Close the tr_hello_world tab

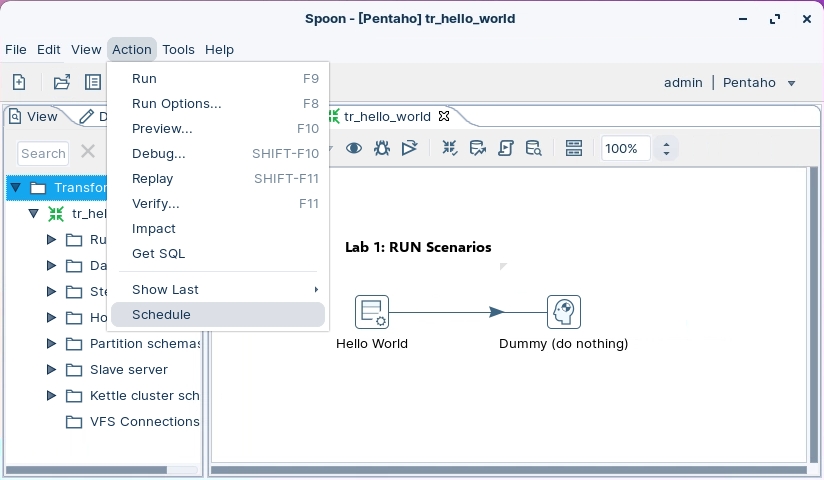444,116
